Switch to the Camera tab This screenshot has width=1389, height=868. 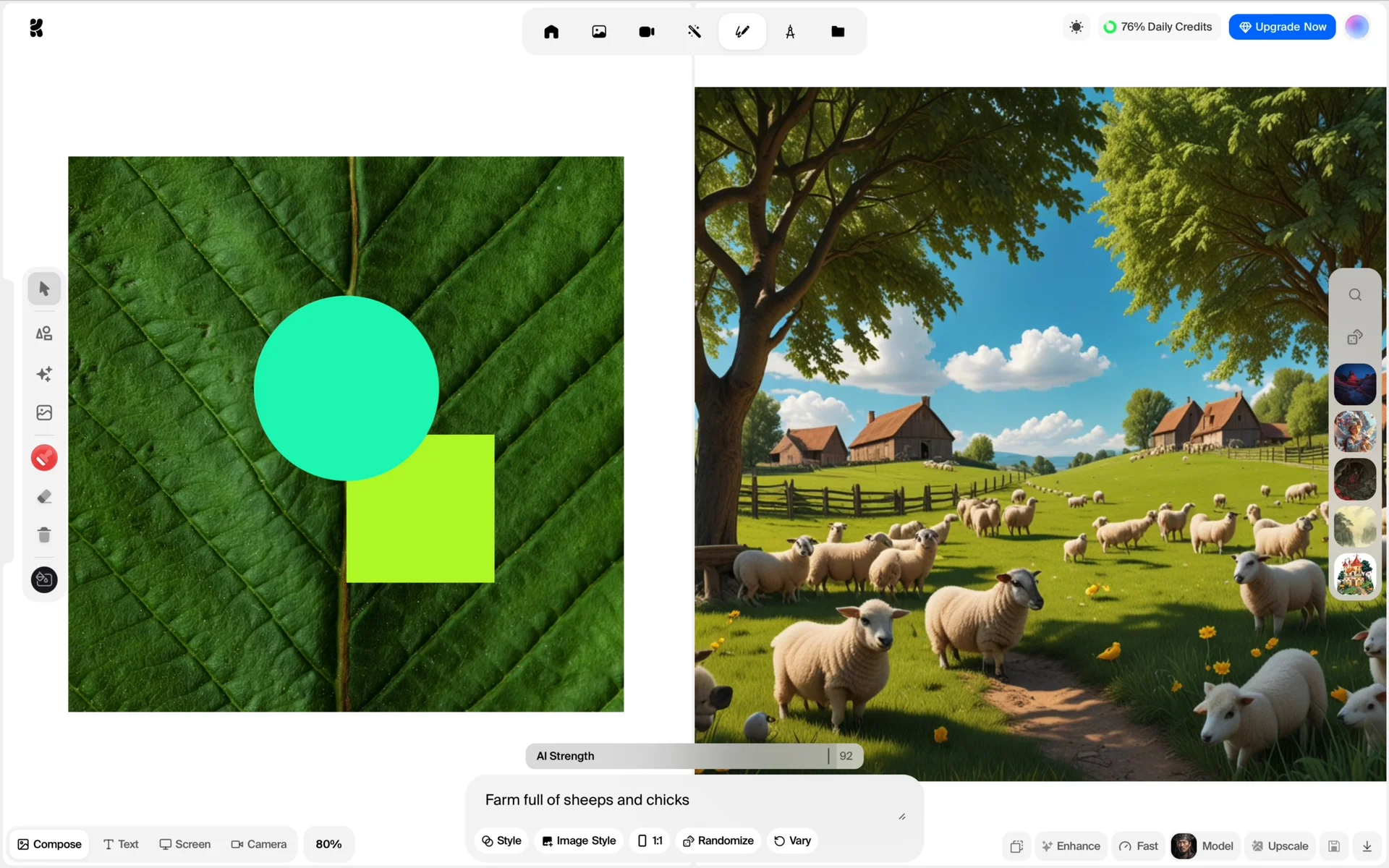point(258,844)
